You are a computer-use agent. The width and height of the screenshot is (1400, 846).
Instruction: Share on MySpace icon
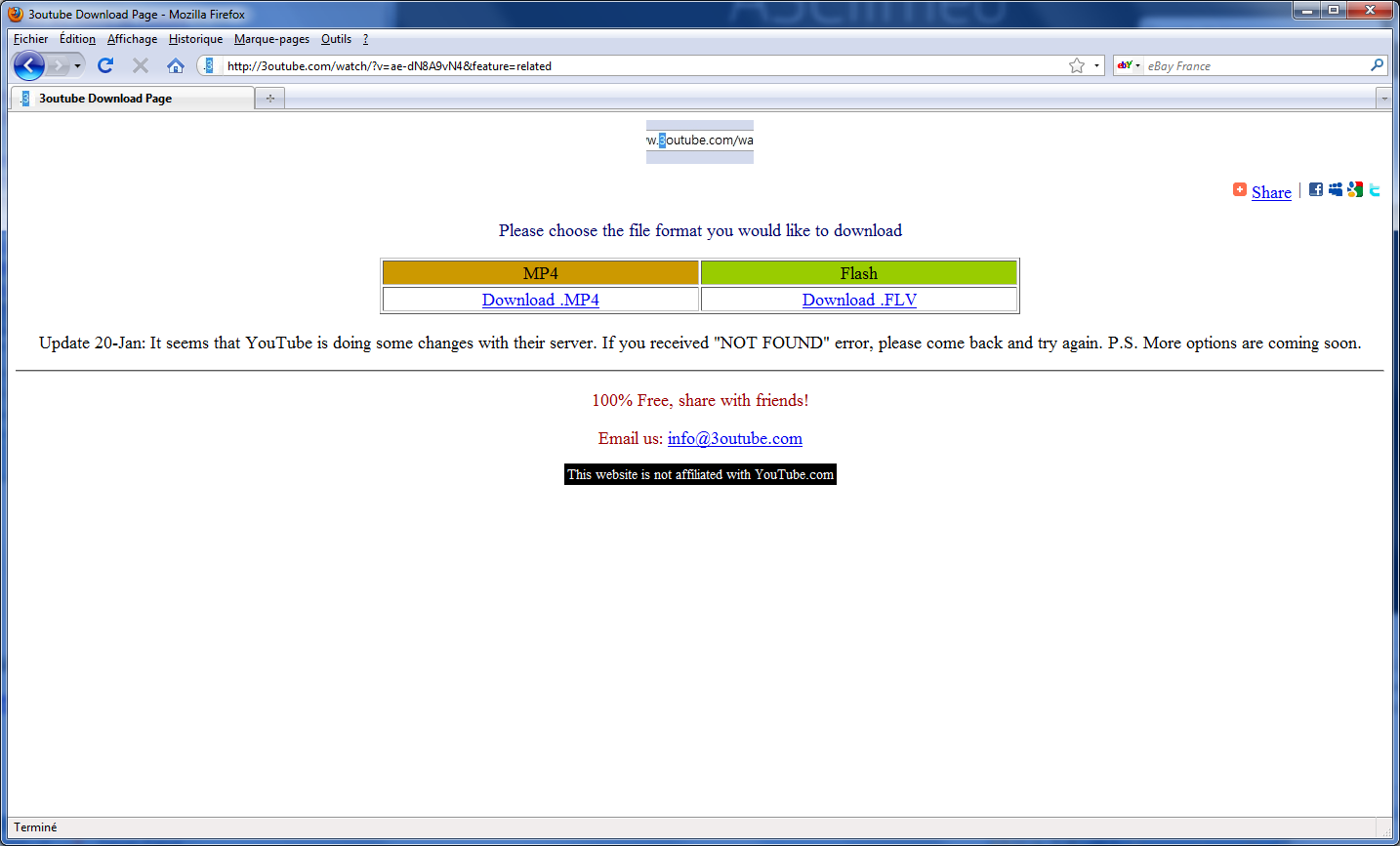tap(1336, 189)
